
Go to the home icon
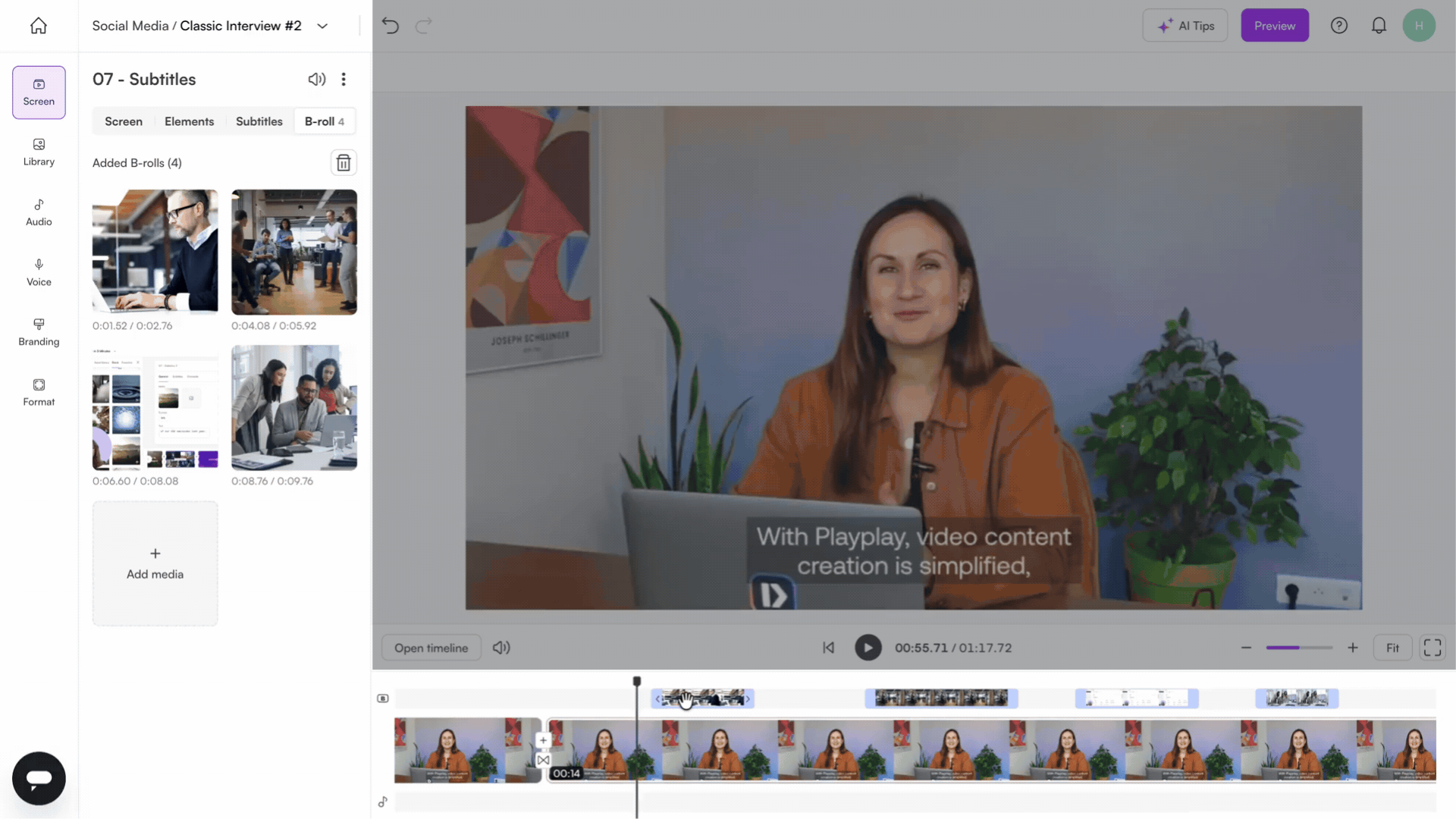[x=39, y=26]
